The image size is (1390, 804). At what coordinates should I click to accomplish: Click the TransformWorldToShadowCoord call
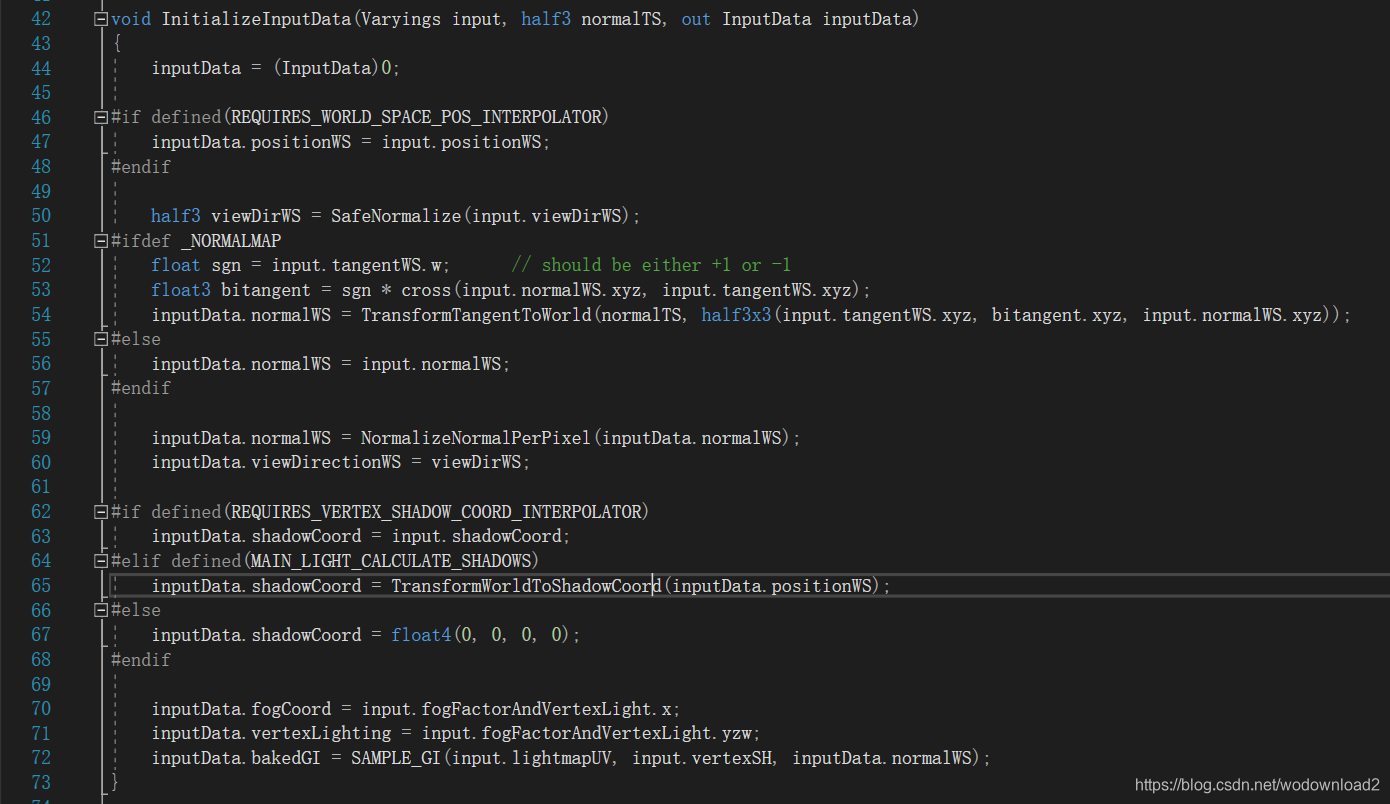click(x=526, y=586)
